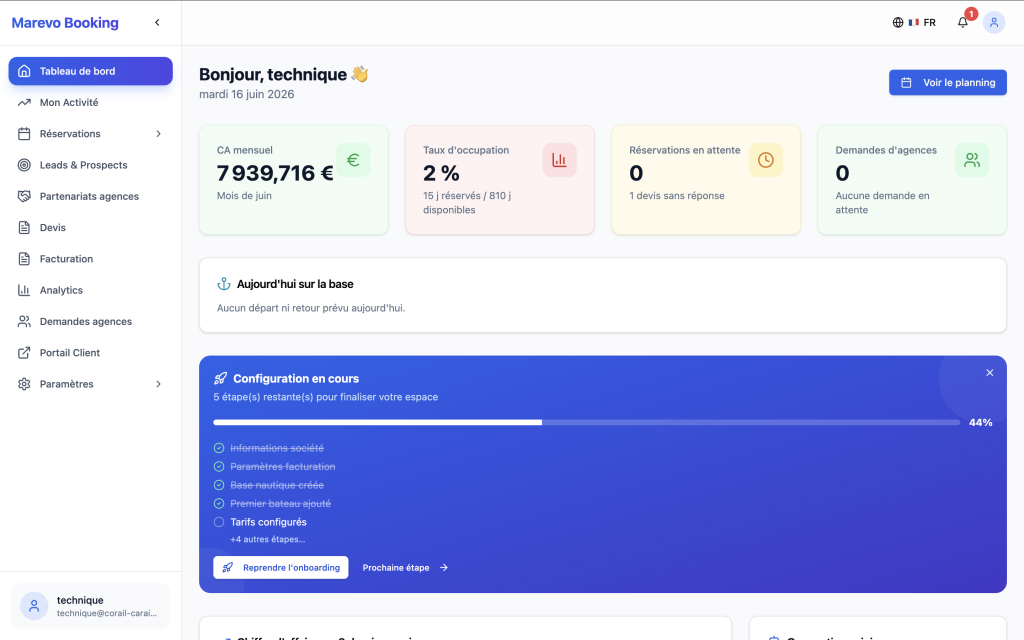
Task: Click Reprendre l'onboarding button
Action: click(281, 568)
